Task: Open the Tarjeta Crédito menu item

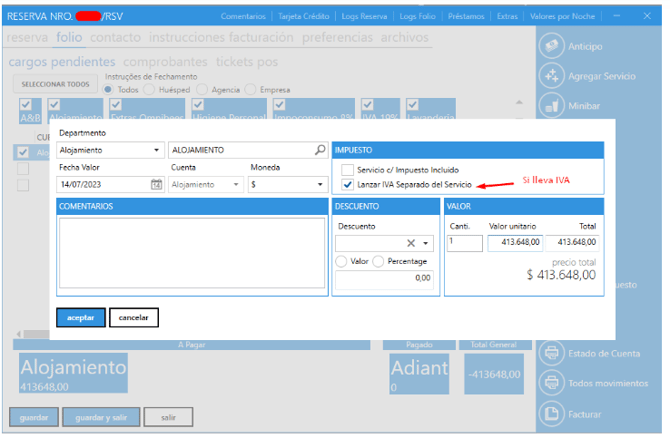Action: (x=304, y=16)
